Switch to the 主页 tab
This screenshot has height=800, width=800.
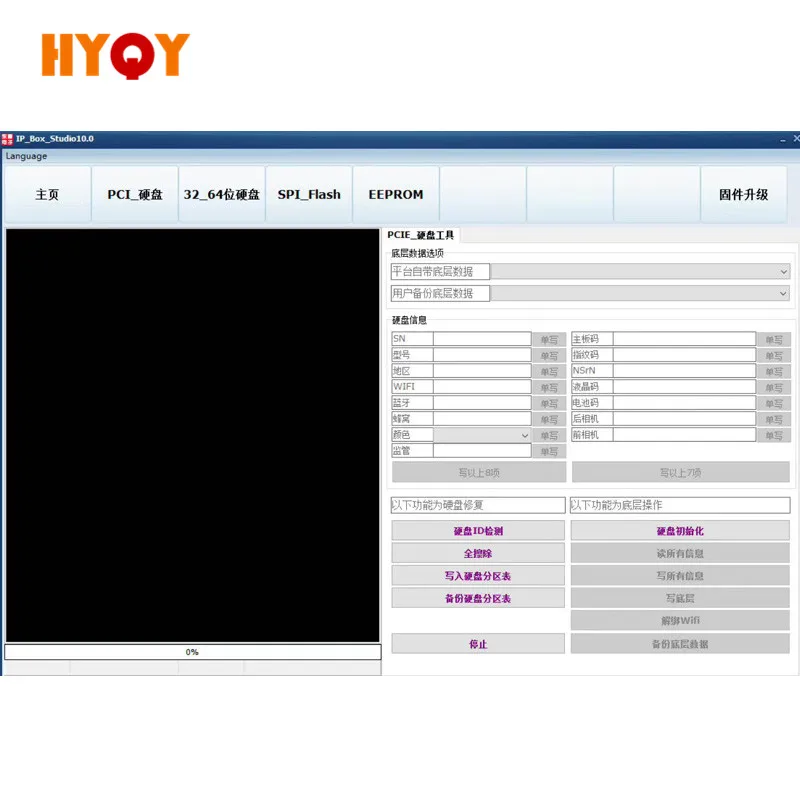(x=47, y=194)
